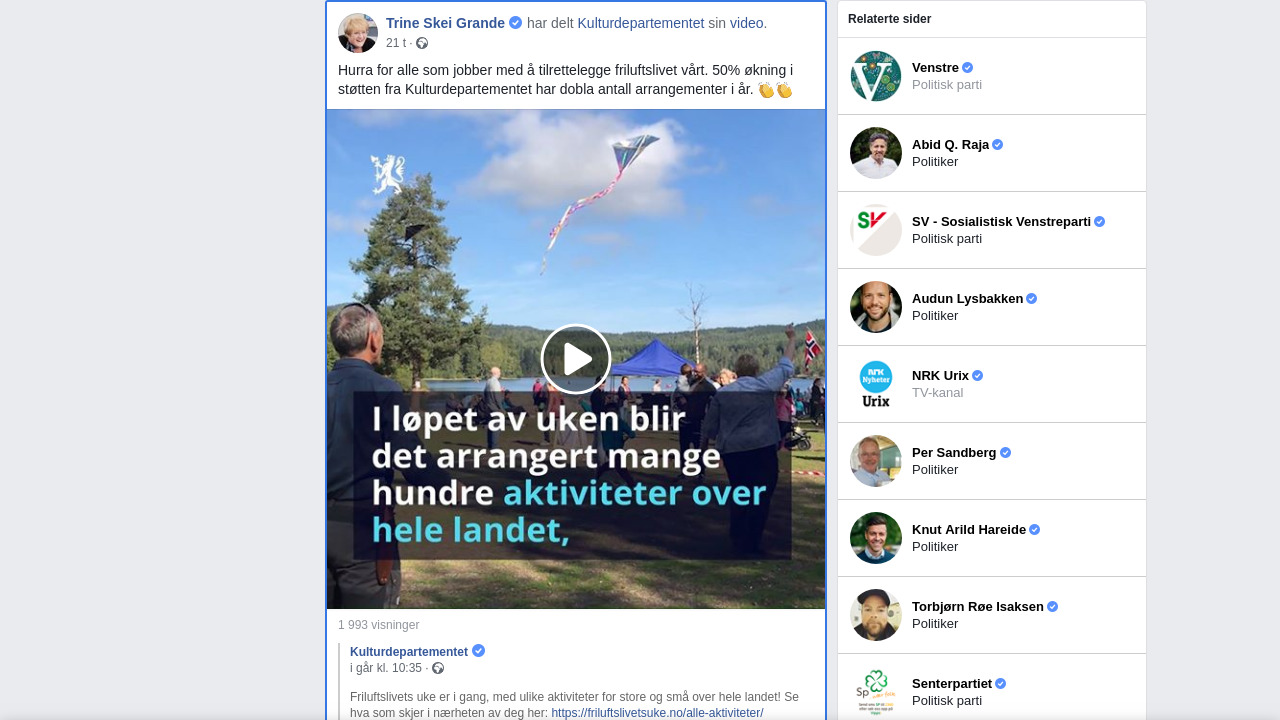Screen dimensions: 1280x720
Task: Follow the Kulturdepartementet link in post header
Action: tap(641, 23)
